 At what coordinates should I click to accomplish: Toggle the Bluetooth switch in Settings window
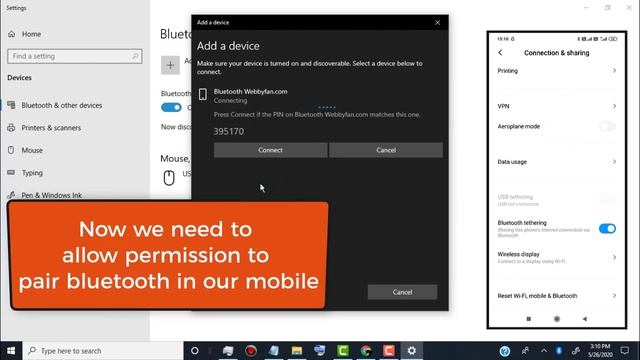click(x=171, y=107)
